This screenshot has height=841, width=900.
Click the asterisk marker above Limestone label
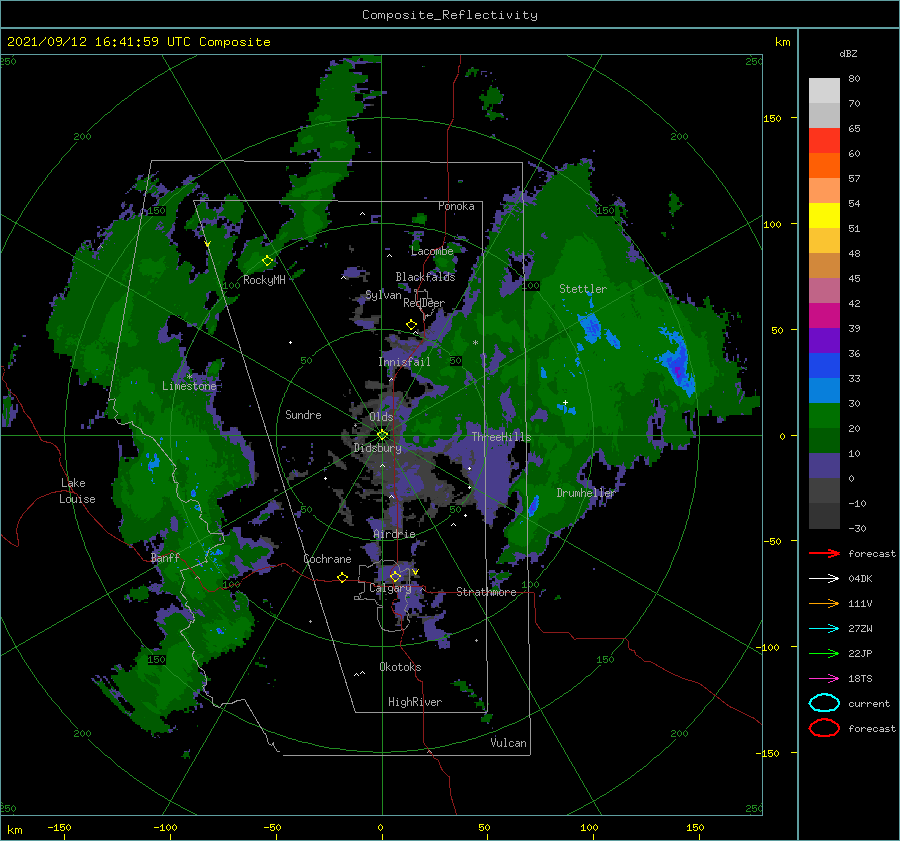(x=189, y=377)
